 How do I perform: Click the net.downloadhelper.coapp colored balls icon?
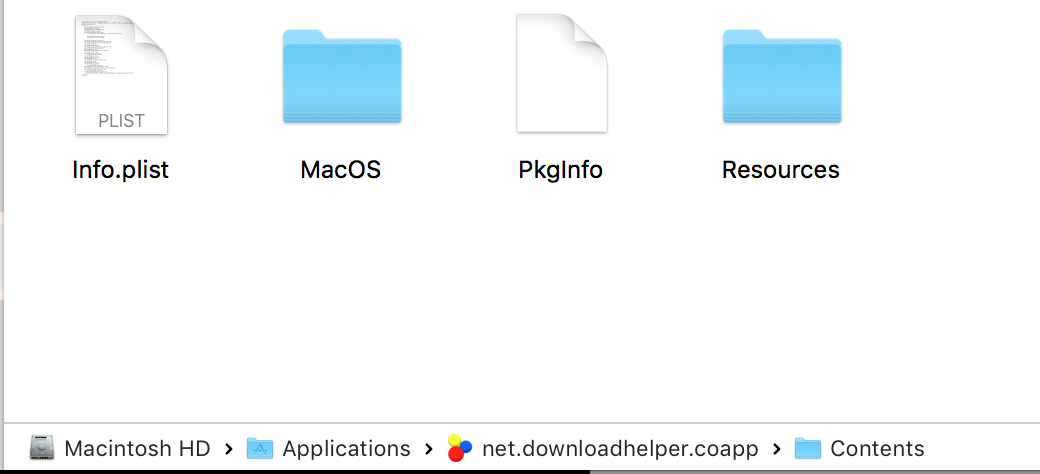pyautogui.click(x=459, y=448)
